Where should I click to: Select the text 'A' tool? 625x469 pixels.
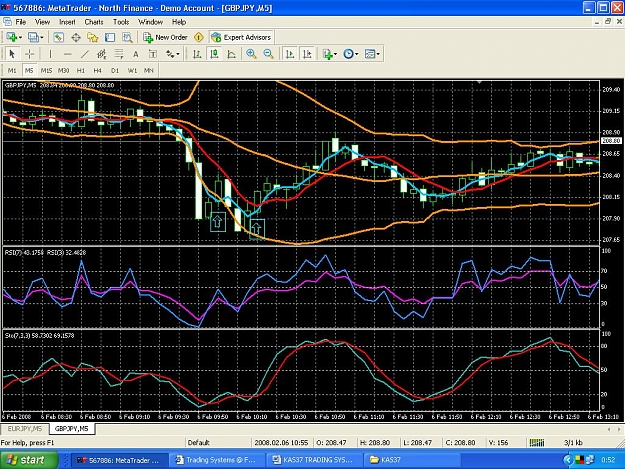click(136, 54)
